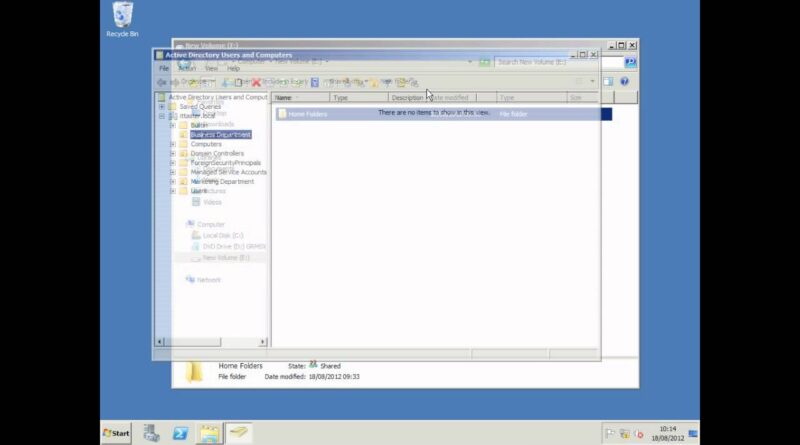Switch to the Active Directory taskbar button
Screen dimensions: 800x445
tap(239, 433)
